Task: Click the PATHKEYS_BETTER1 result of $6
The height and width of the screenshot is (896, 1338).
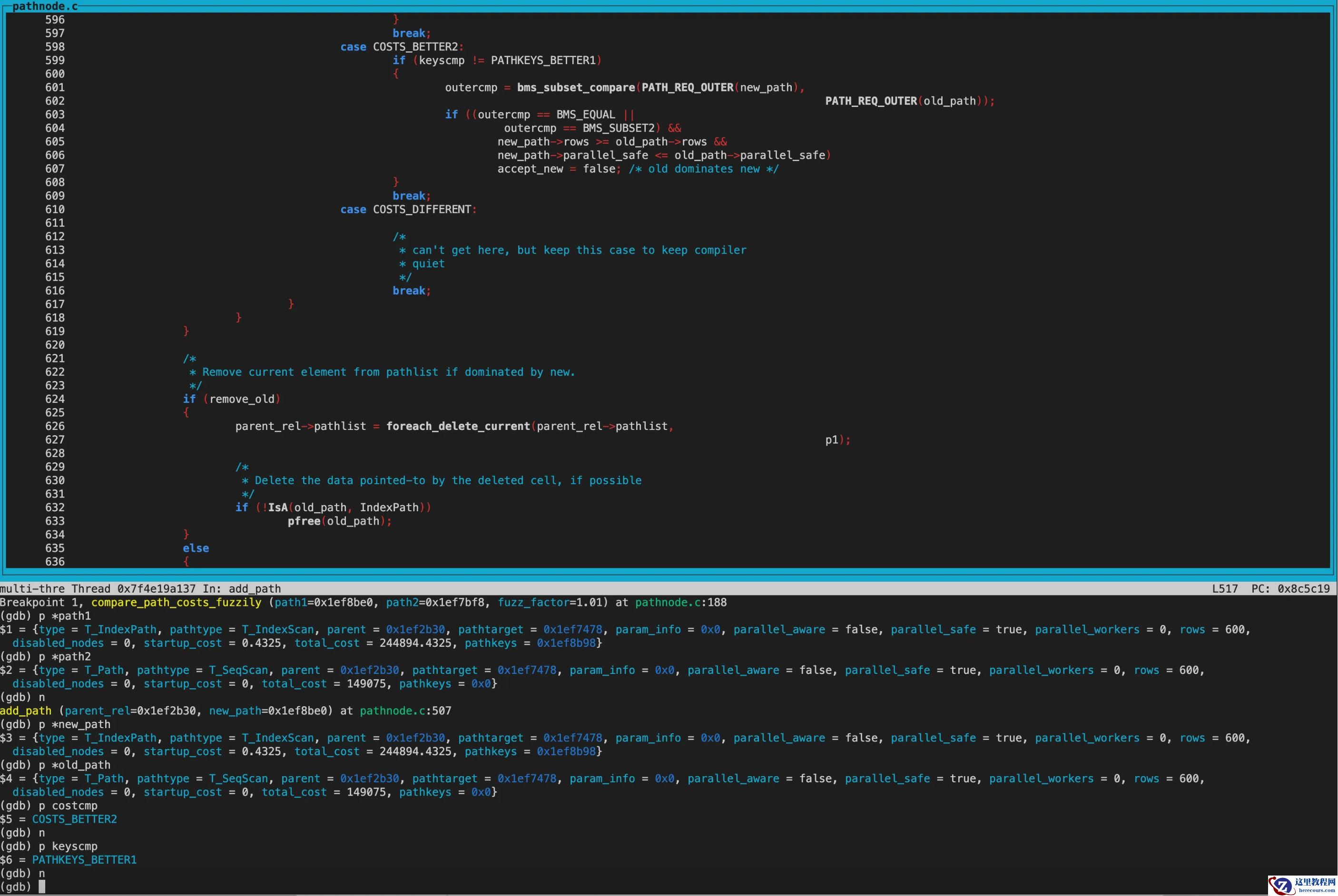Action: coord(84,859)
